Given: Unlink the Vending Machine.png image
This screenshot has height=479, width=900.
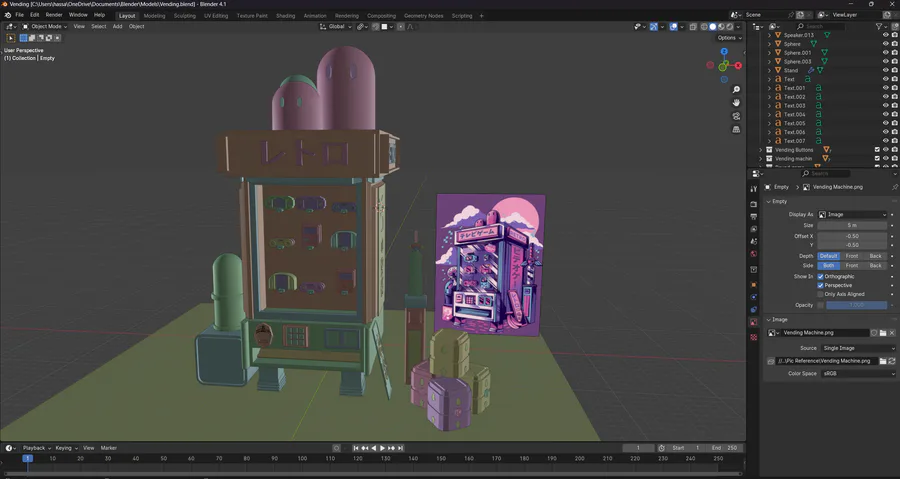Looking at the screenshot, I should point(892,333).
